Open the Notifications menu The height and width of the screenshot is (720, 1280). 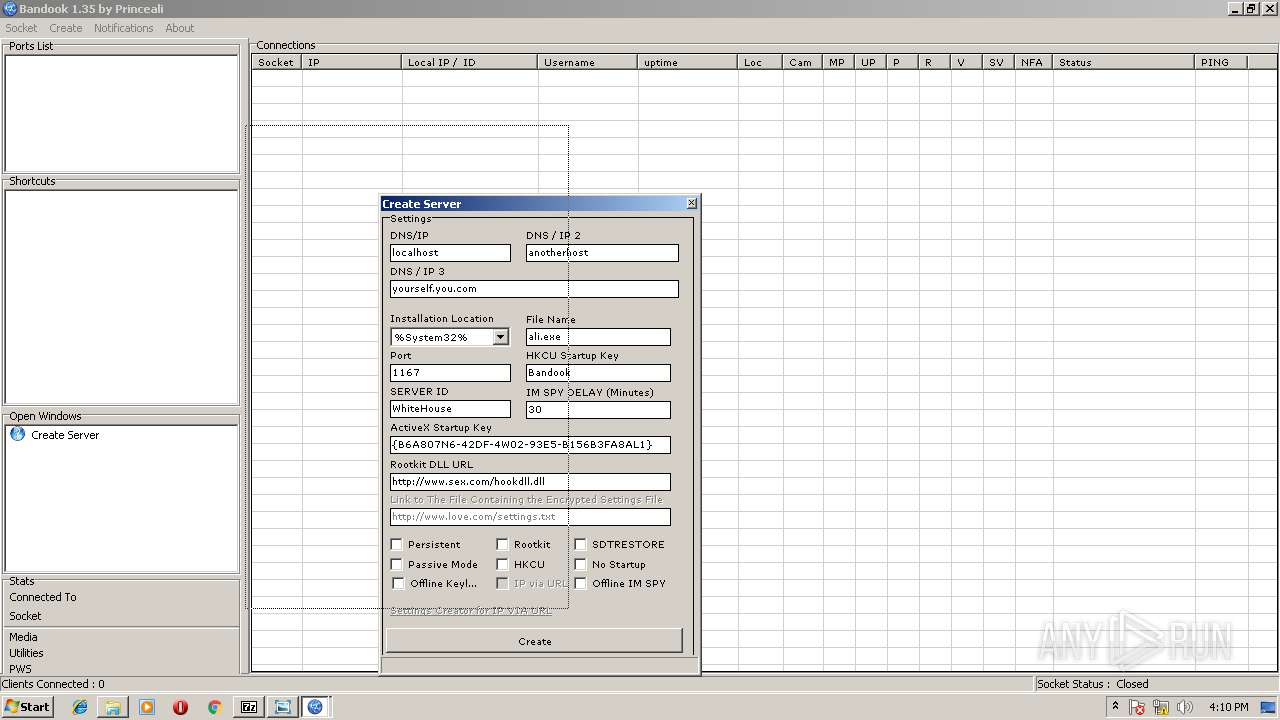point(124,28)
